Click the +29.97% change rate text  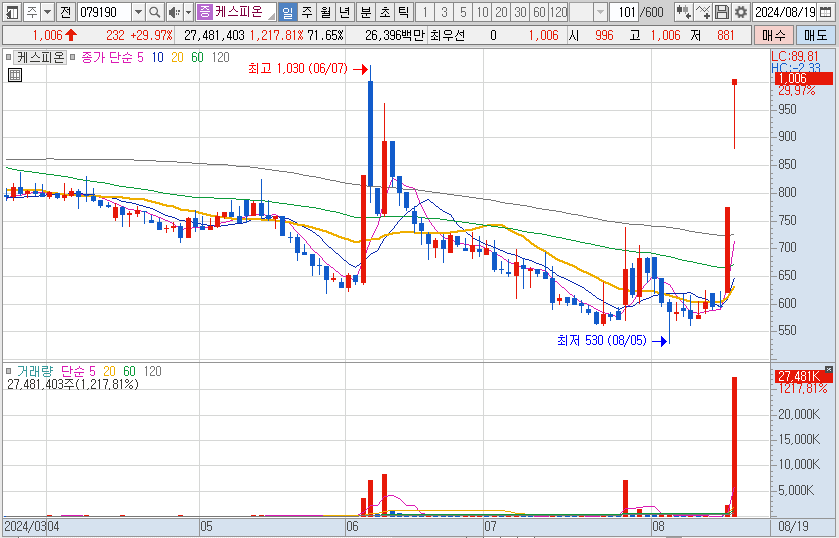pos(153,36)
